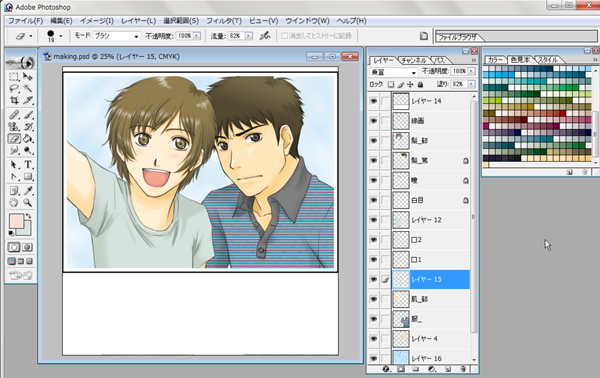The width and height of the screenshot is (600, 378).
Task: Open brush preset picker dropdown
Action: pyautogui.click(x=60, y=36)
